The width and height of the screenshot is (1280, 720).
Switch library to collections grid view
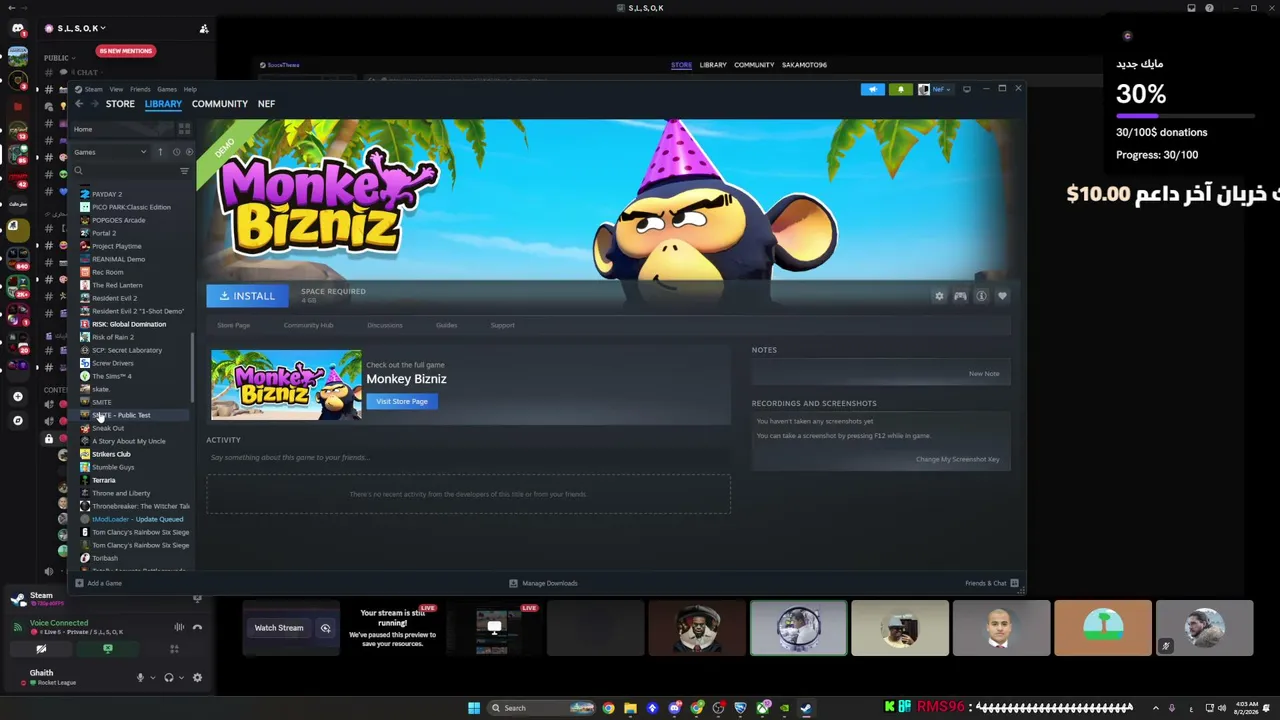pyautogui.click(x=184, y=129)
